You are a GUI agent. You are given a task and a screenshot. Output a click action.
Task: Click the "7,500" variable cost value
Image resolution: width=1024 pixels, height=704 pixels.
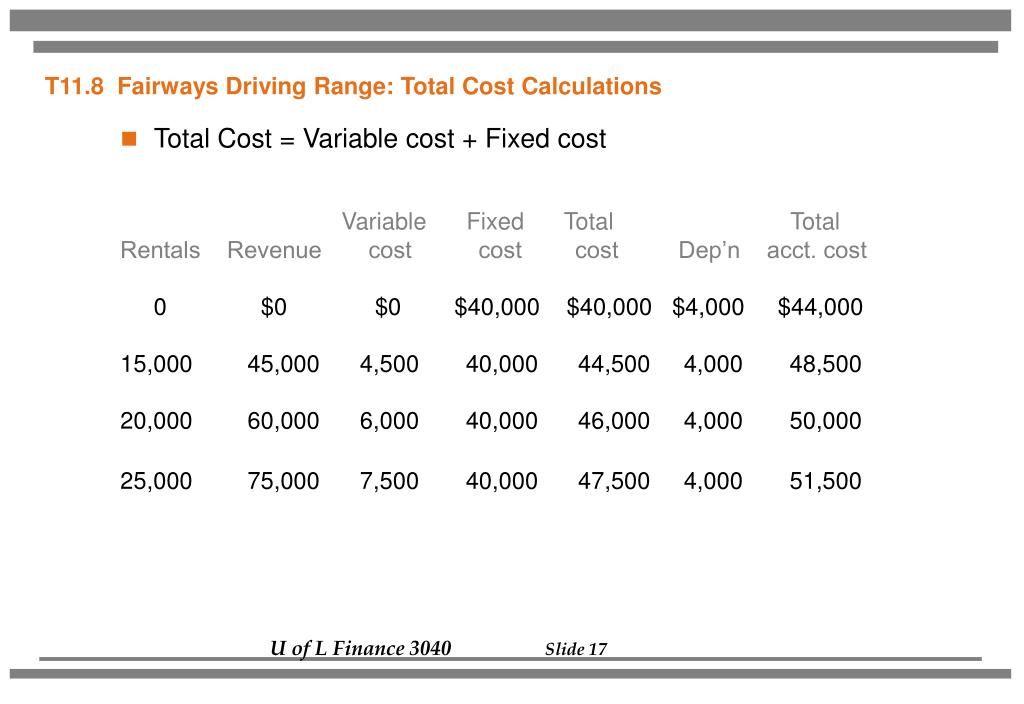[389, 481]
